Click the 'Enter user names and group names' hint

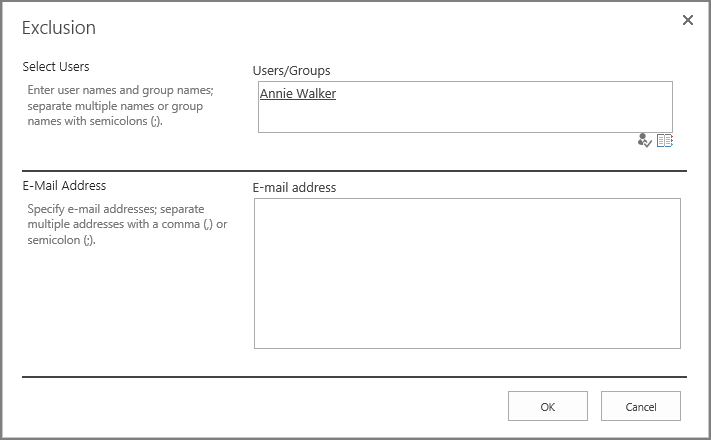(120, 90)
